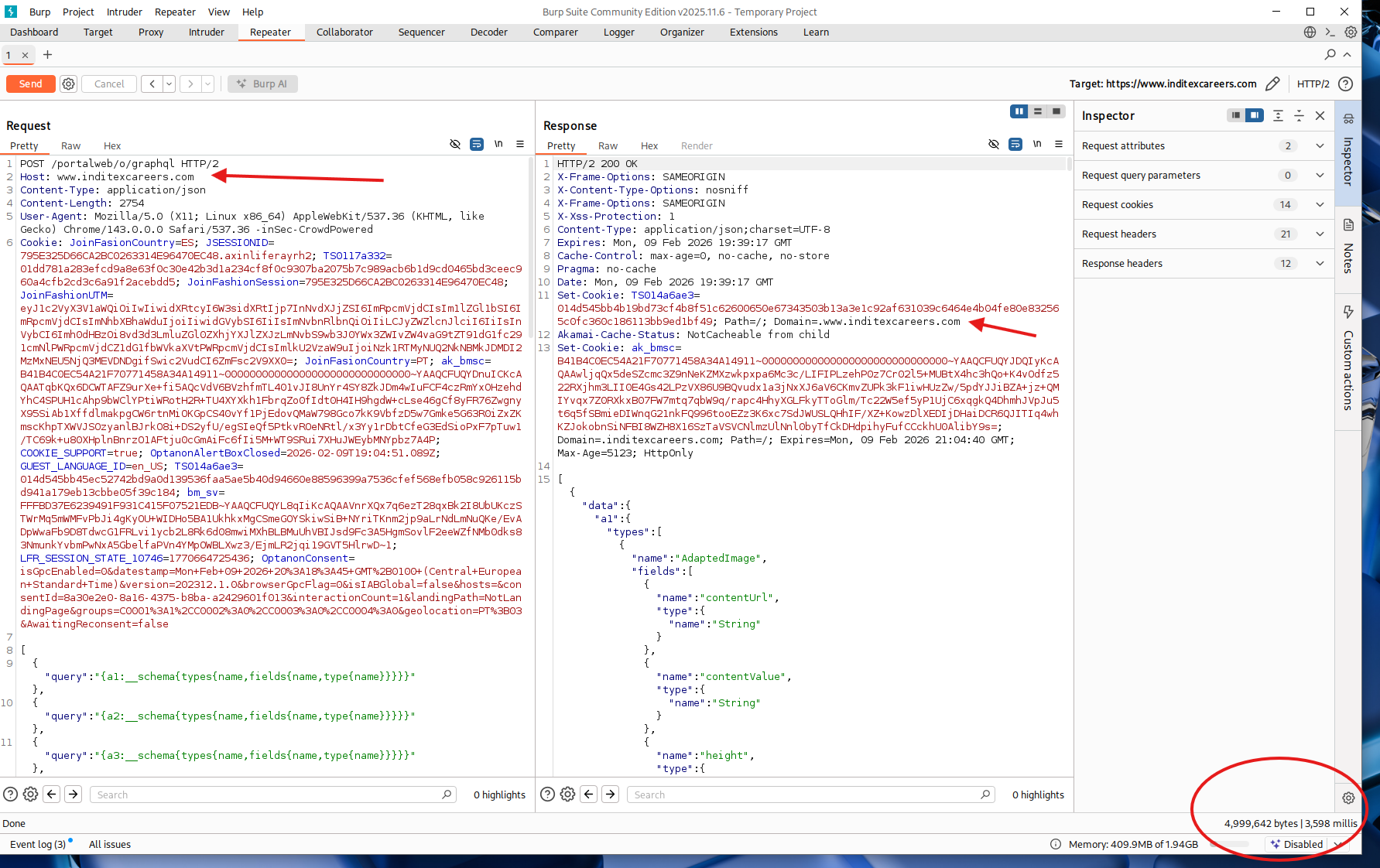The width and height of the screenshot is (1380, 868).
Task: Show newline characters in Request panel
Action: coord(498,145)
